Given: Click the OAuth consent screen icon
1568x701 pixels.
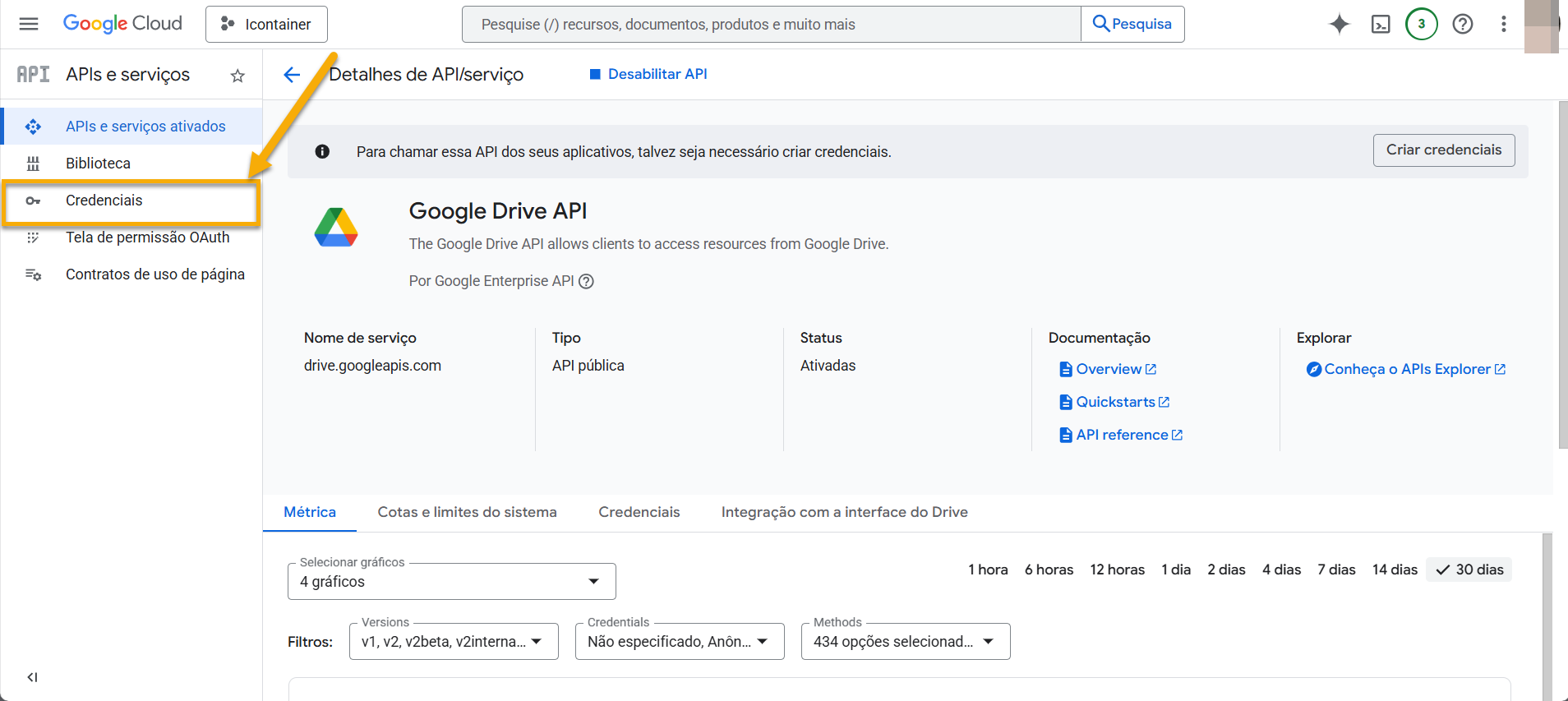Looking at the screenshot, I should coord(33,238).
